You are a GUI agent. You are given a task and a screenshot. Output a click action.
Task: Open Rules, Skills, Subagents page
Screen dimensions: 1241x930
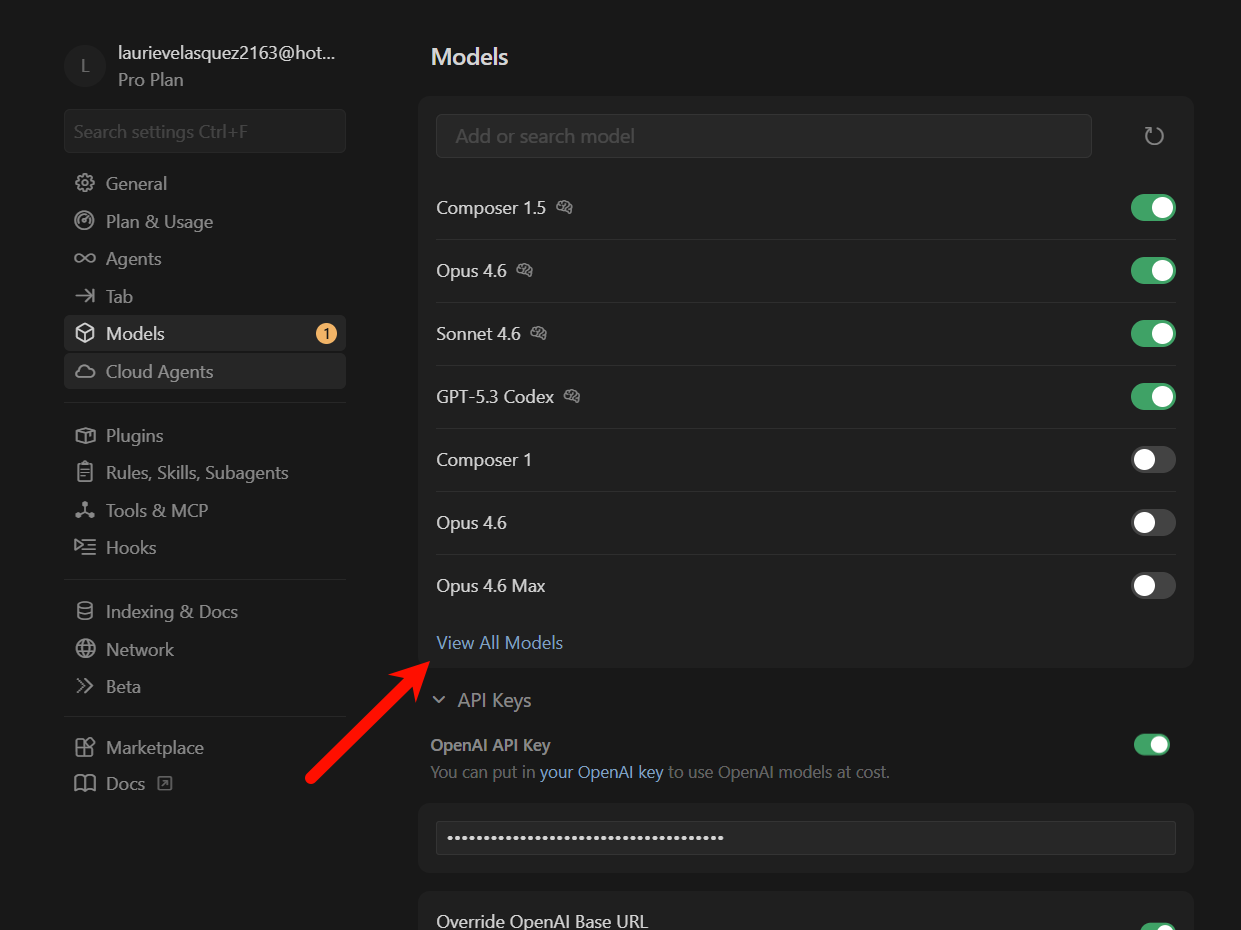point(205,473)
